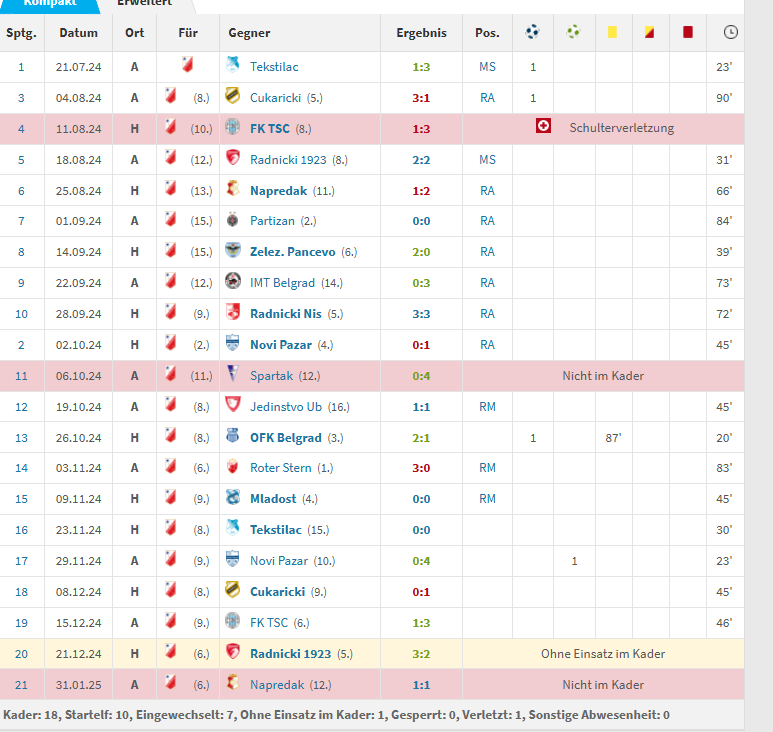Click the red injury cross icon
The width and height of the screenshot is (773, 732).
click(x=544, y=127)
